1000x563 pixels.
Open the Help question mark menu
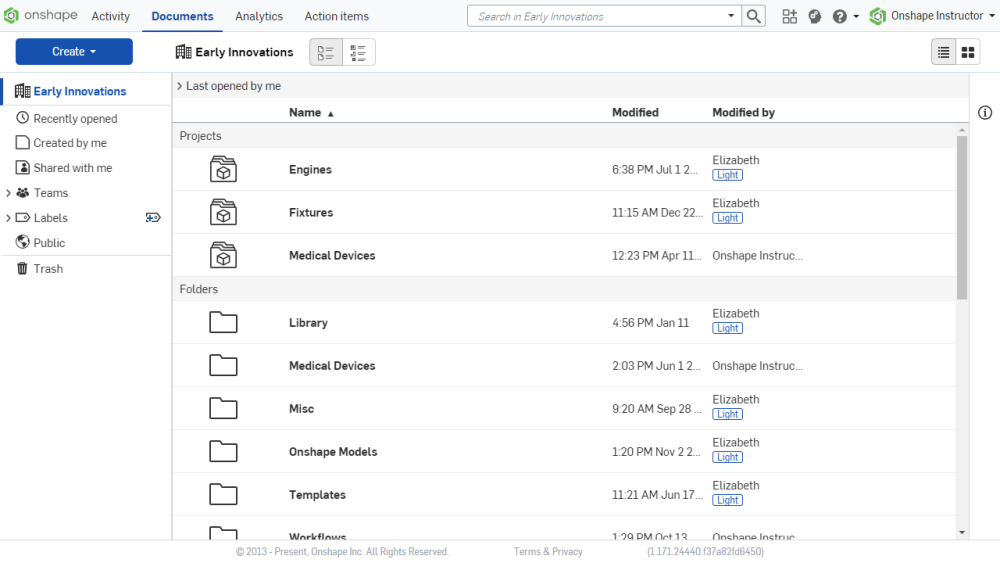pos(840,16)
